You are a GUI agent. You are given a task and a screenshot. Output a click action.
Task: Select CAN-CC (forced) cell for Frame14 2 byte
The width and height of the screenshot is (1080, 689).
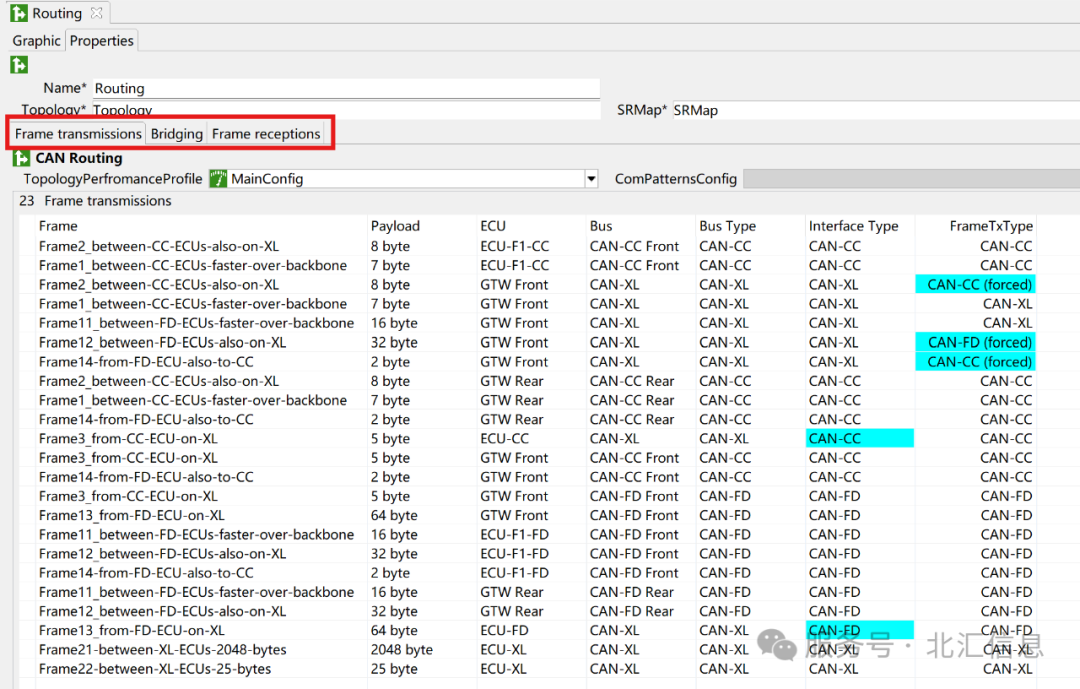coord(975,362)
